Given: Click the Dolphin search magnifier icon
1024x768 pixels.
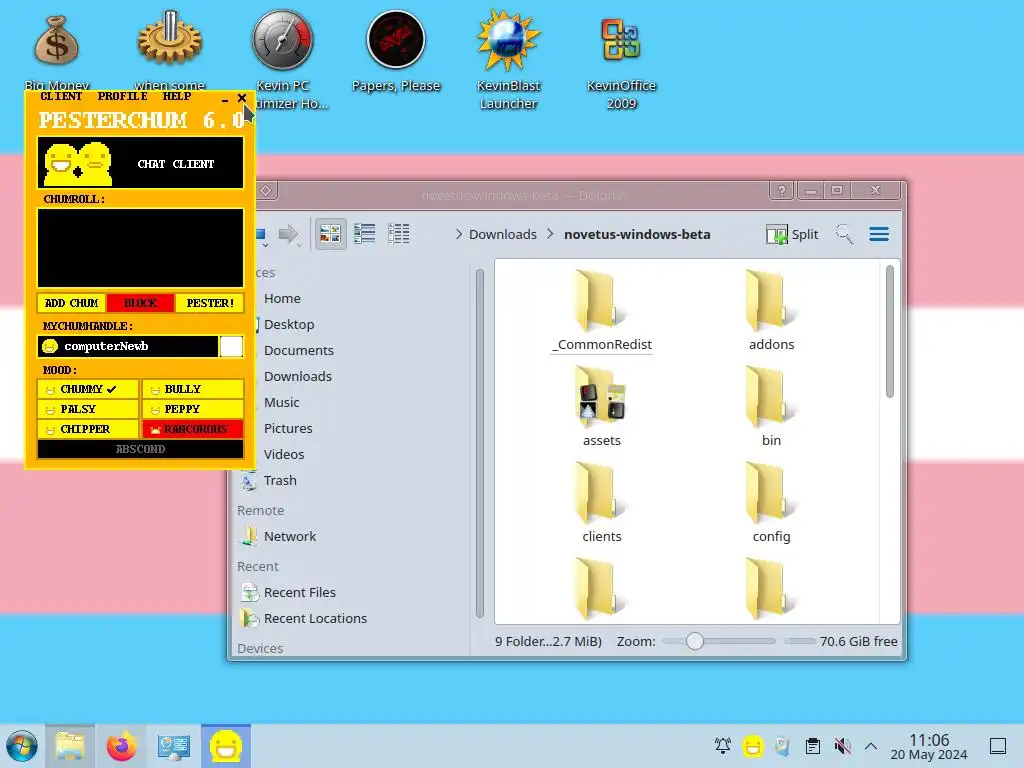Looking at the screenshot, I should click(x=844, y=234).
